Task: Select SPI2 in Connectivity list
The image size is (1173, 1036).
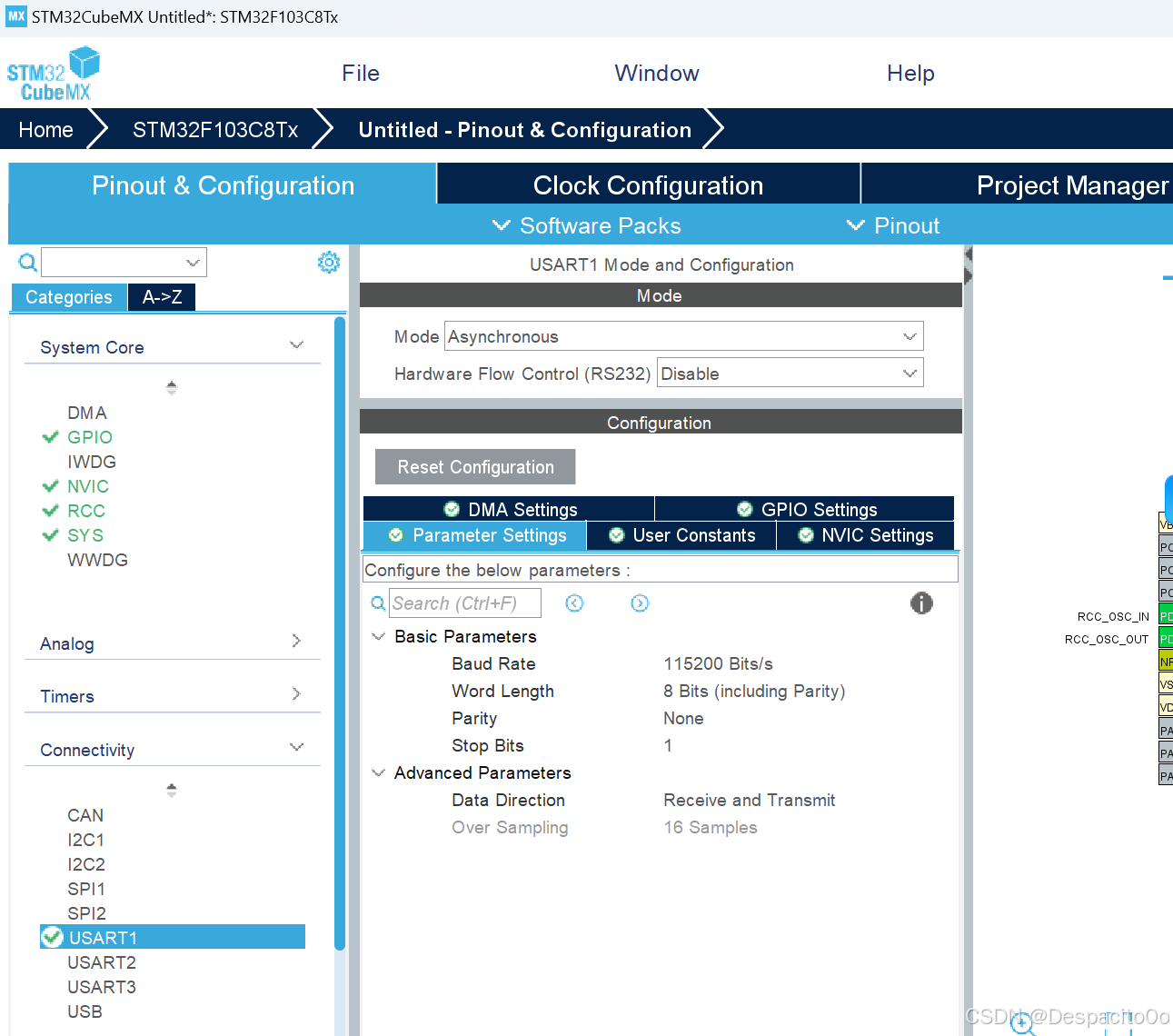Action: (86, 913)
